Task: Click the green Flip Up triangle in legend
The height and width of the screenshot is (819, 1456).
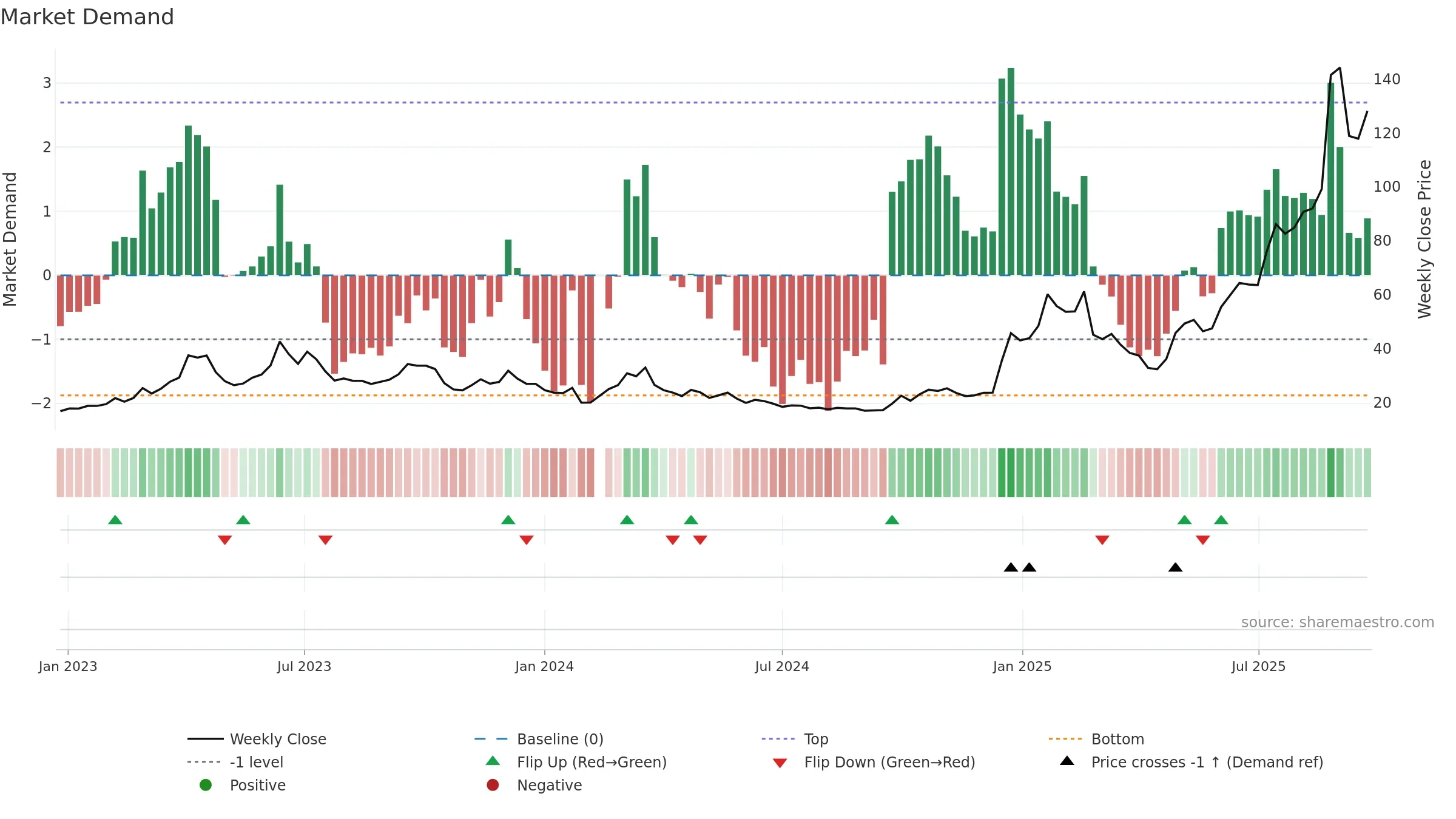Action: tap(493, 761)
